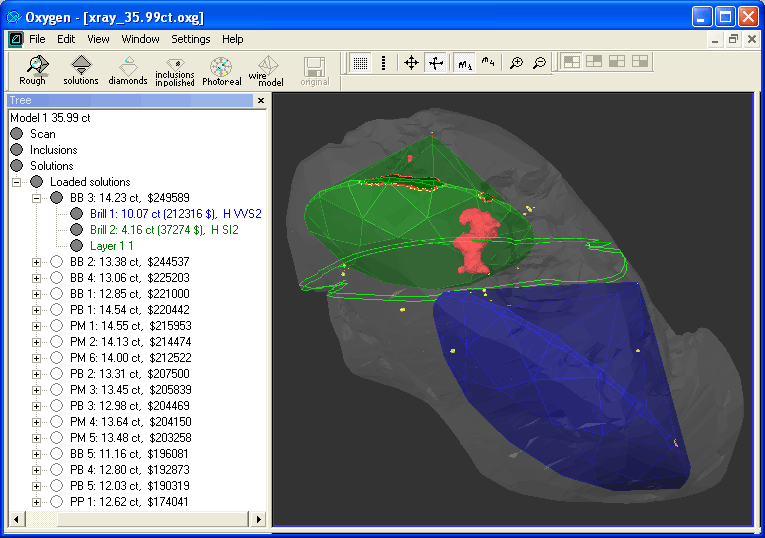Click the zoom out magnifier icon
This screenshot has height=538, width=765.
coord(540,63)
